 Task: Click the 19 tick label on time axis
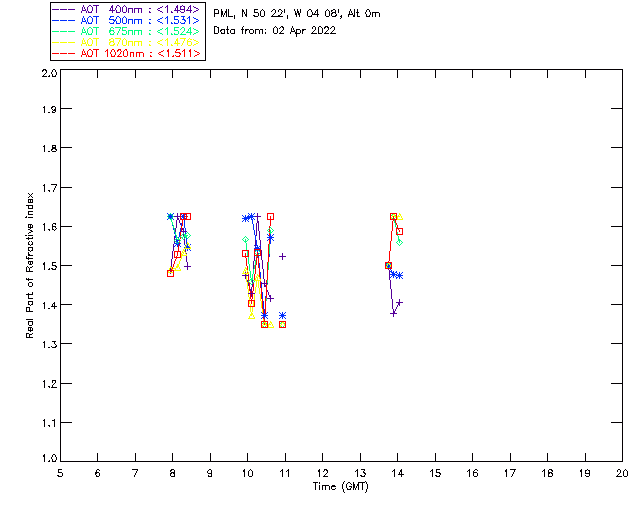(585, 473)
